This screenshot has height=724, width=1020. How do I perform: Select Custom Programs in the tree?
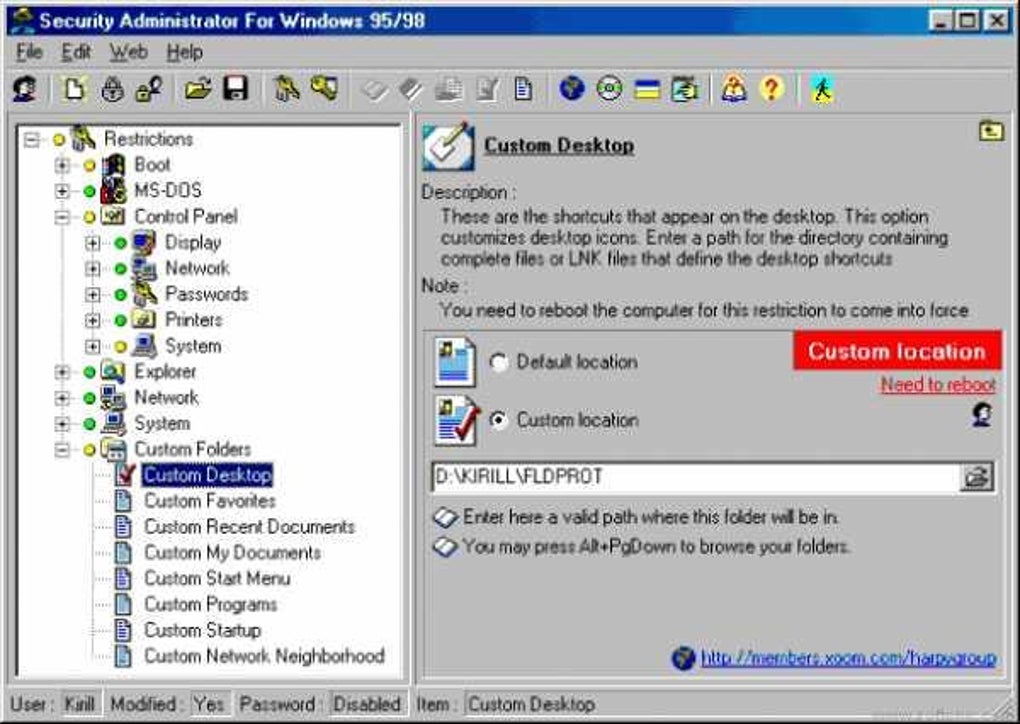tap(211, 604)
